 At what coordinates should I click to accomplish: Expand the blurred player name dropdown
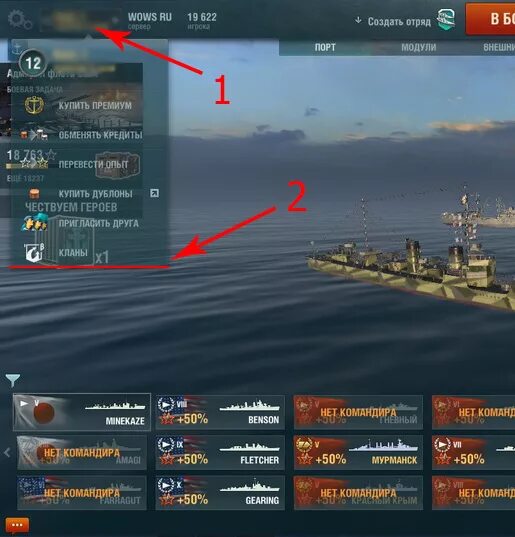tap(80, 20)
